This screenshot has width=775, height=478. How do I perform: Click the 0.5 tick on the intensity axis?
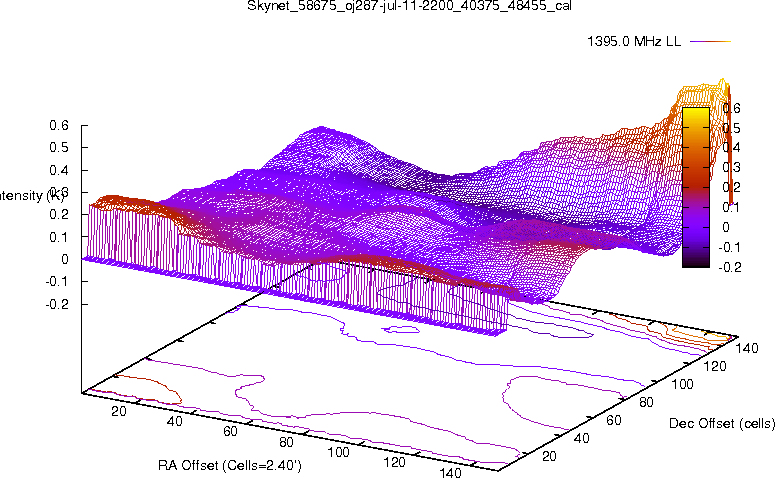[x=59, y=147]
